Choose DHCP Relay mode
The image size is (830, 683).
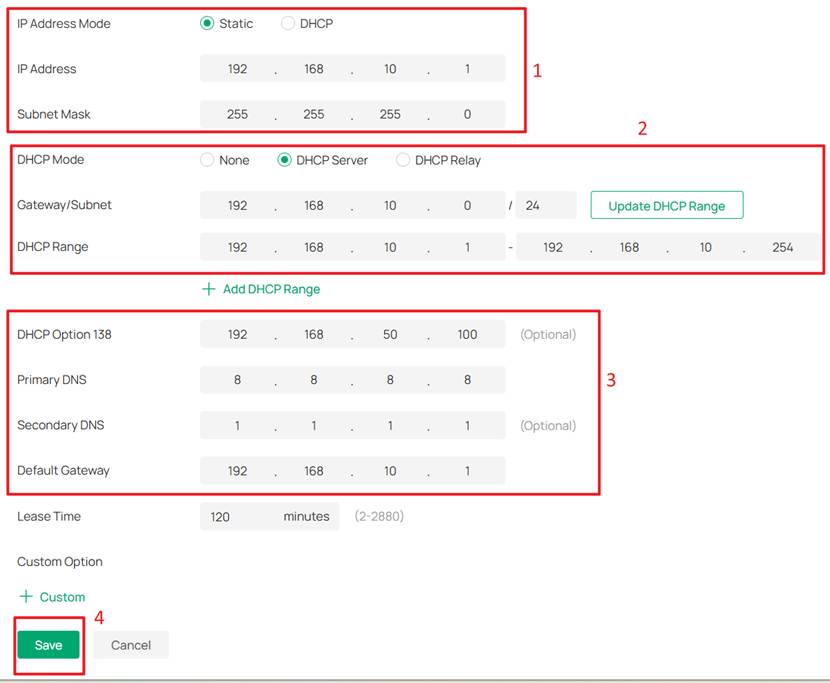(403, 160)
